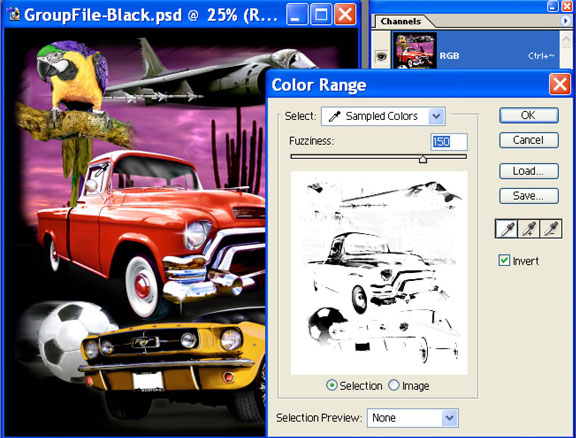Open the Selection Preview dropdown
Viewport: 576px width, 438px height.
click(413, 418)
